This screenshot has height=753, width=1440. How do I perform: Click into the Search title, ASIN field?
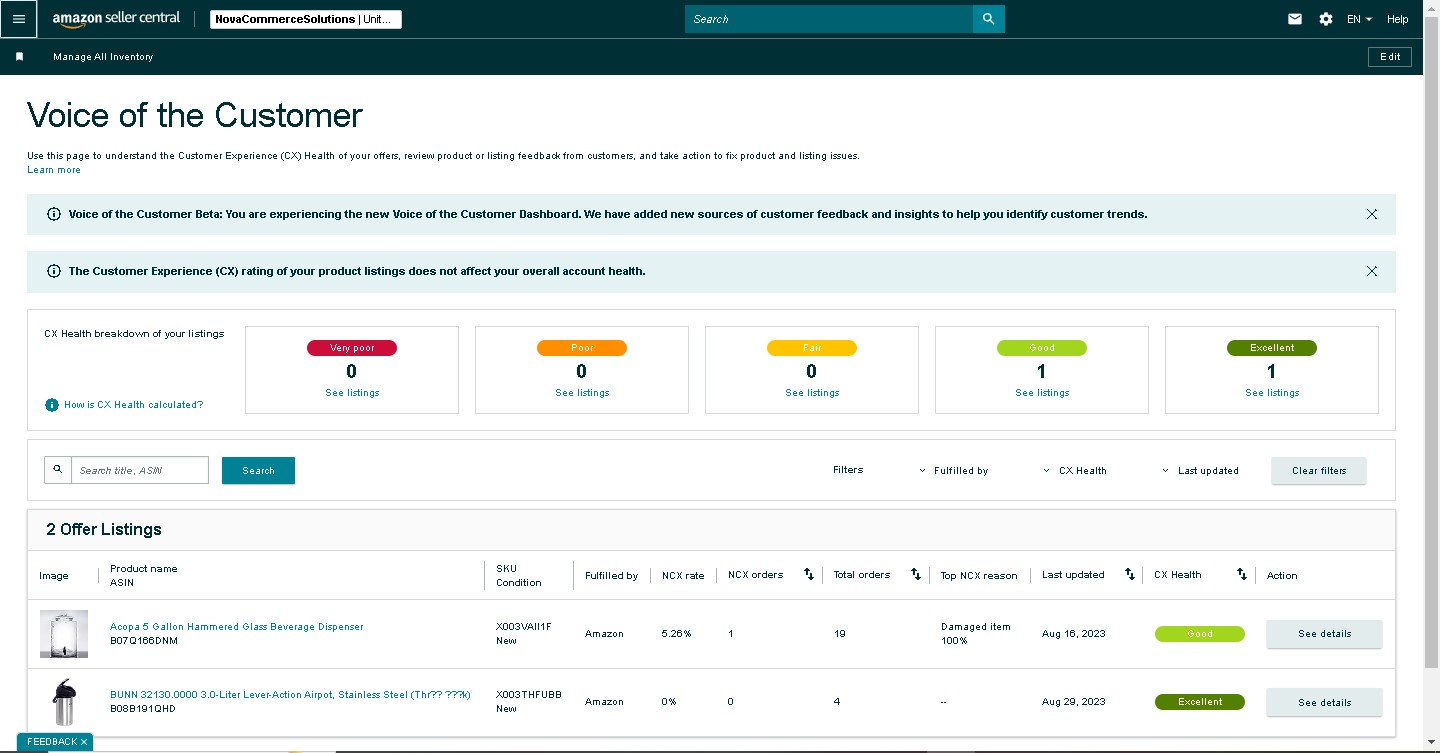[140, 470]
